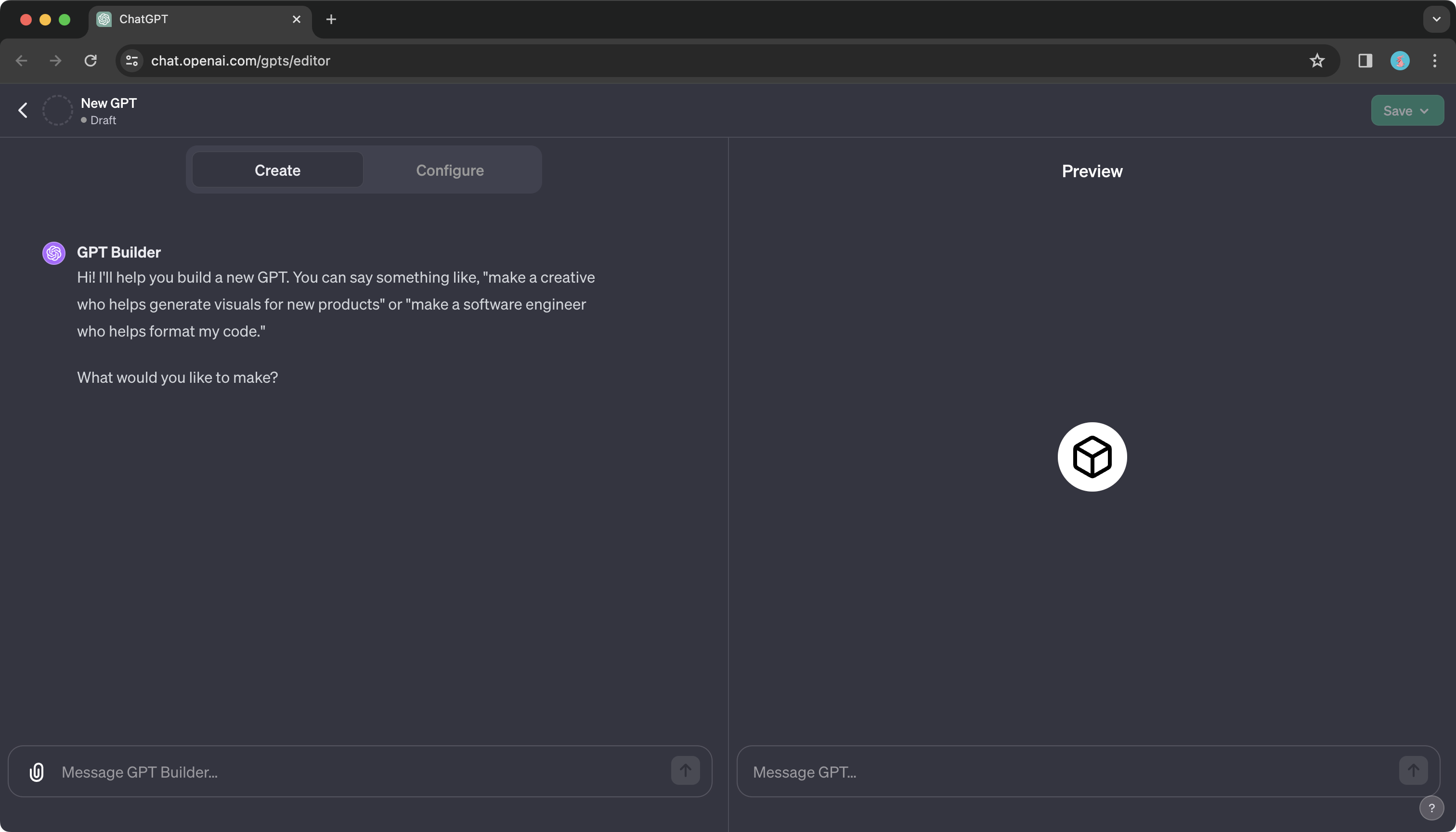Switch to the Configure tab
1456x832 pixels.
[450, 170]
